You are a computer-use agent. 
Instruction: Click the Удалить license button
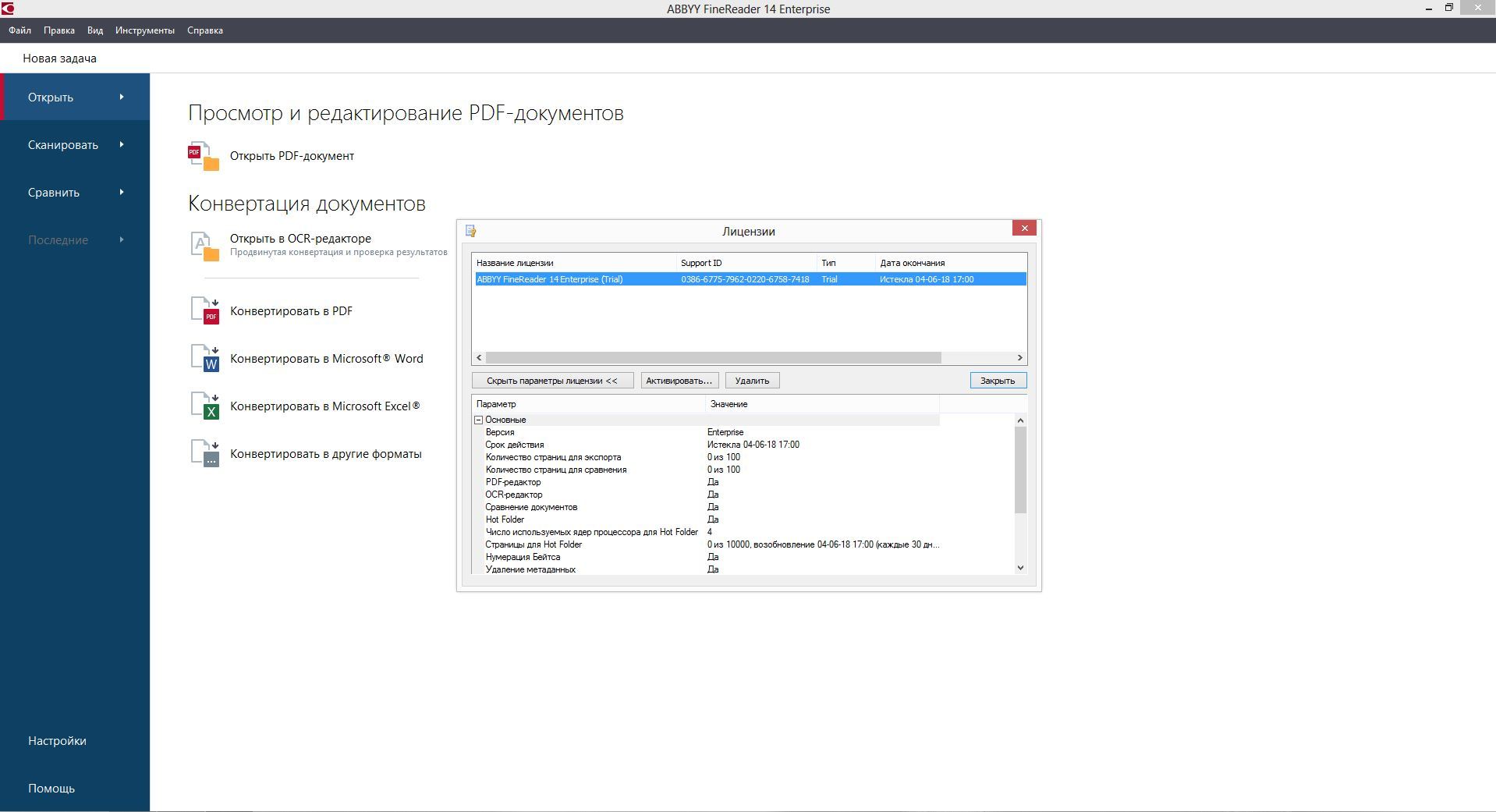coord(752,381)
